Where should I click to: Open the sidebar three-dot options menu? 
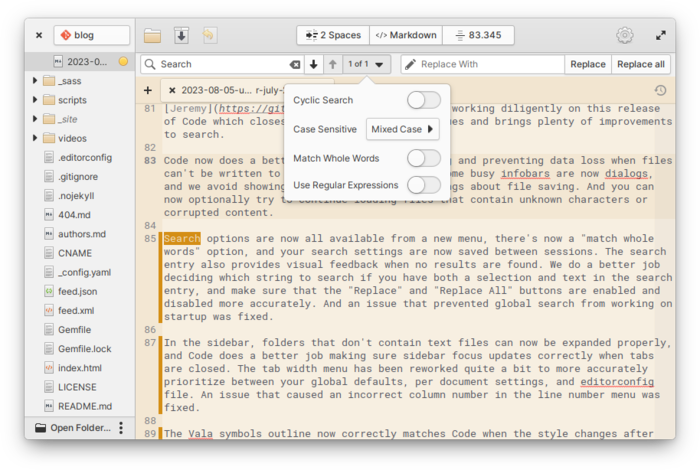tap(121, 428)
